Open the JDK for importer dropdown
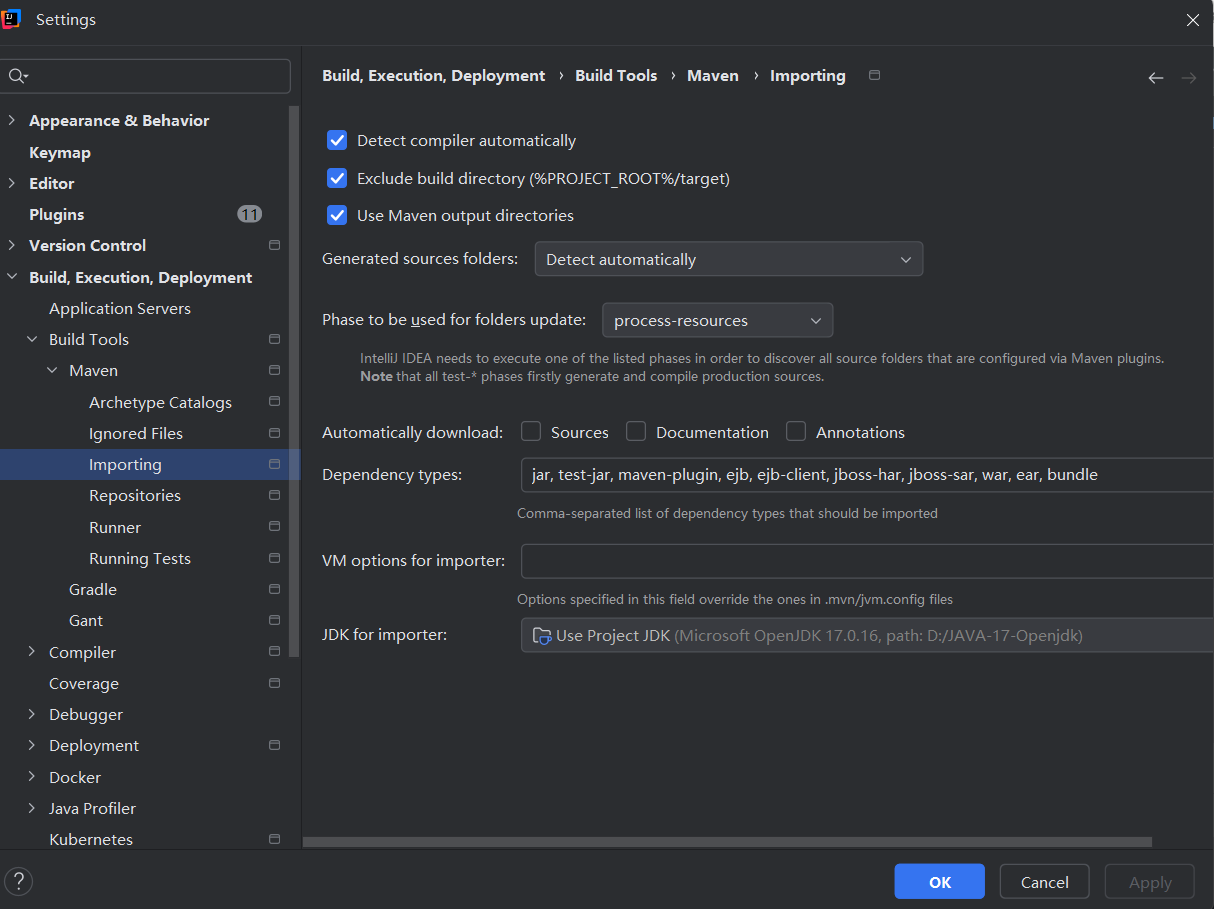This screenshot has height=909, width=1214. [x=867, y=635]
